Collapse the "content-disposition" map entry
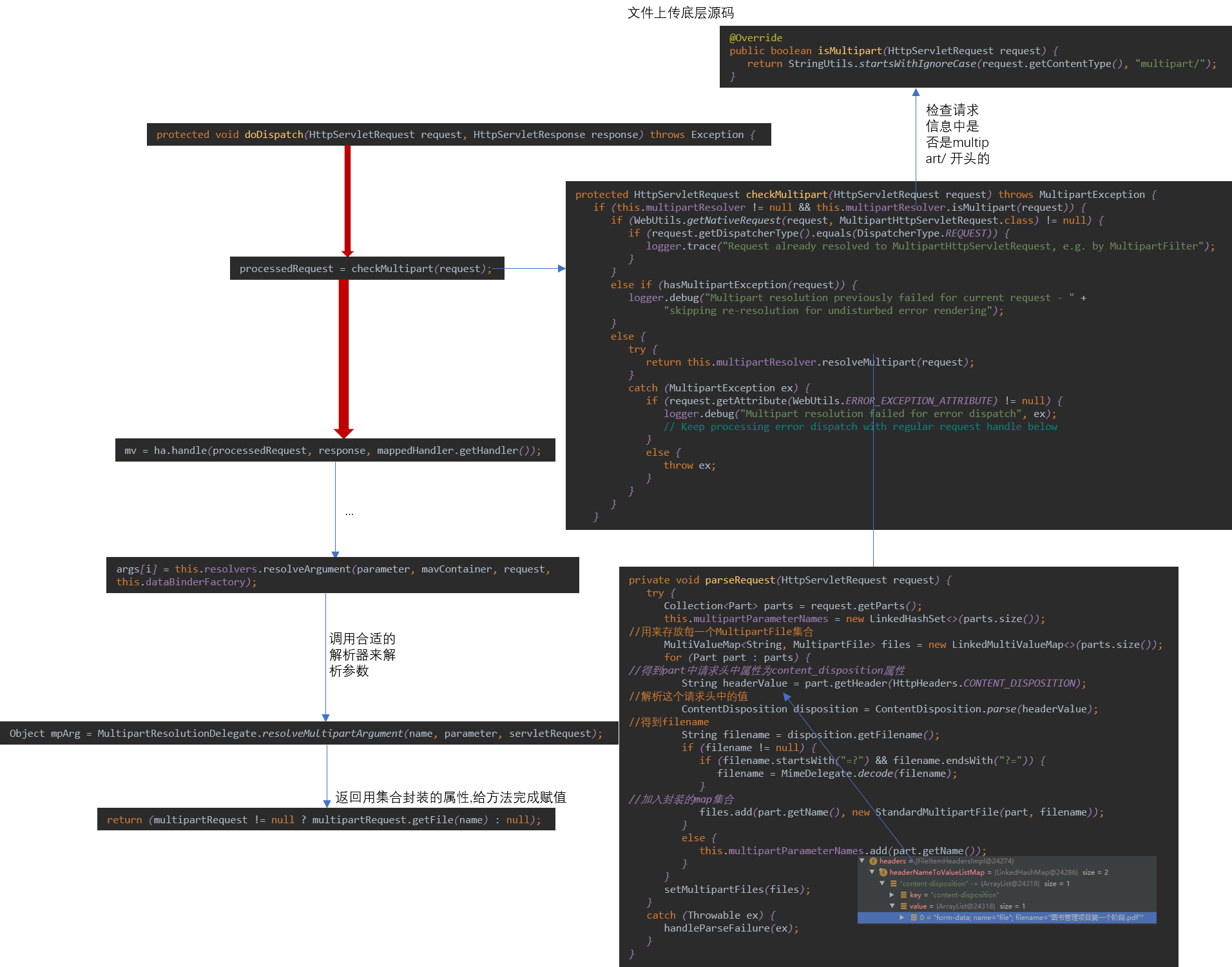 [x=883, y=884]
